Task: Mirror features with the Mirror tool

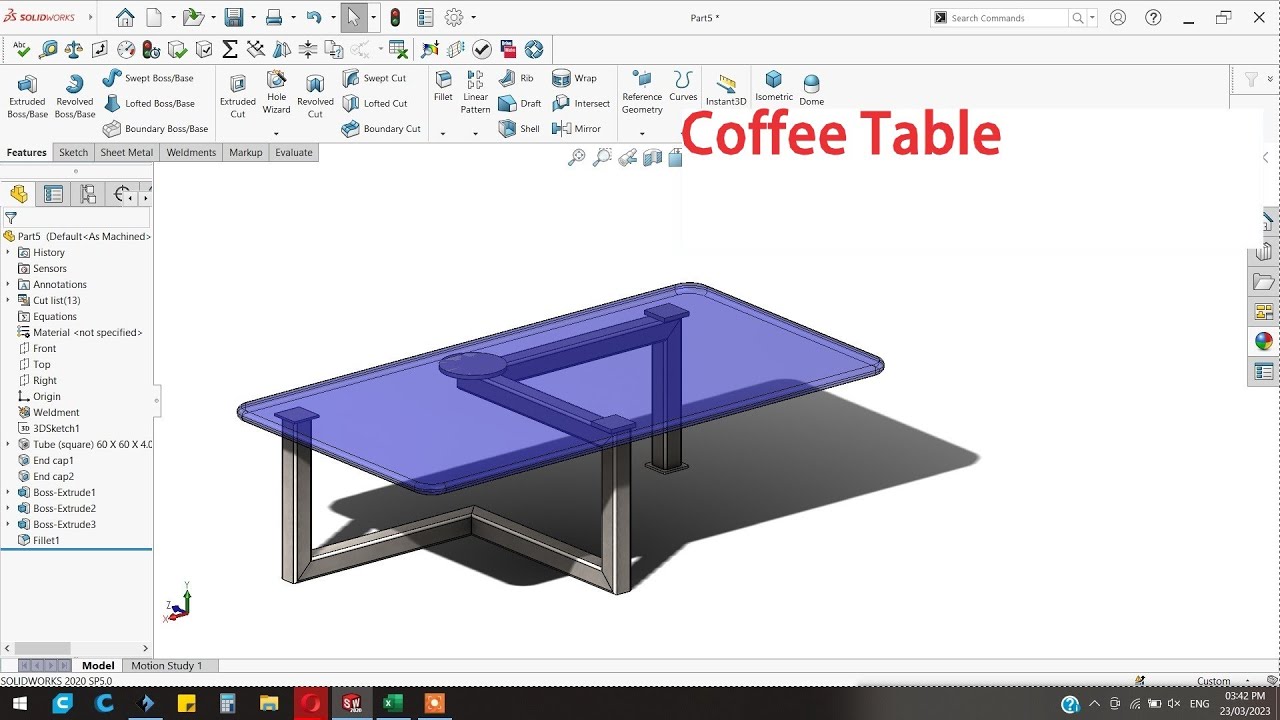Action: (x=577, y=129)
